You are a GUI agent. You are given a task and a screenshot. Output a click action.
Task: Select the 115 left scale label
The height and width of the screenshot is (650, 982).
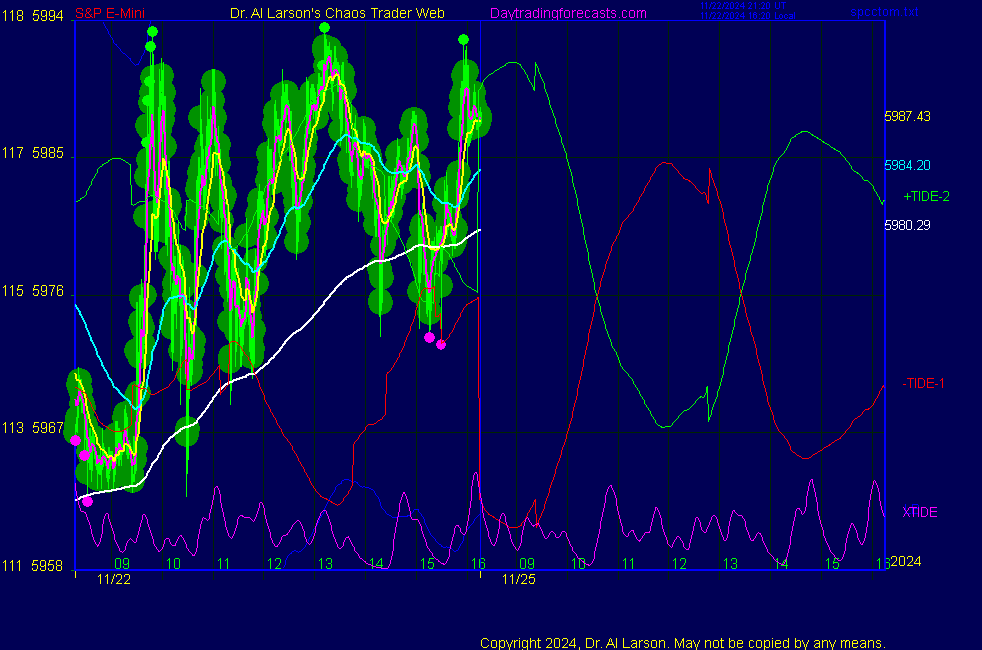coord(13,291)
